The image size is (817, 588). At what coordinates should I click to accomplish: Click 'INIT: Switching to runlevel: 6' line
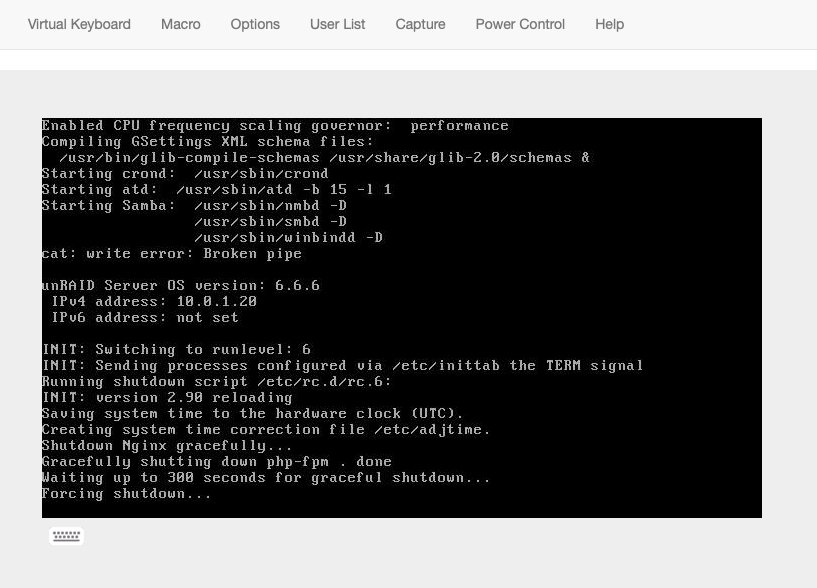(x=176, y=349)
